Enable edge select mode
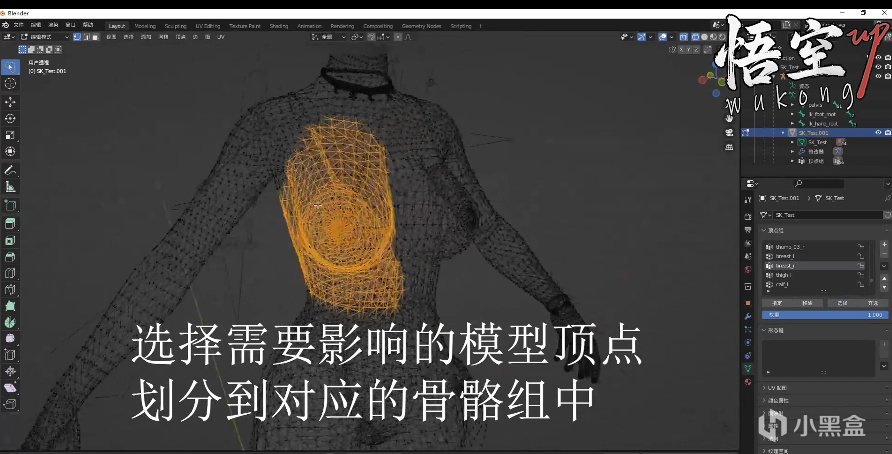892x454 pixels. coord(86,36)
